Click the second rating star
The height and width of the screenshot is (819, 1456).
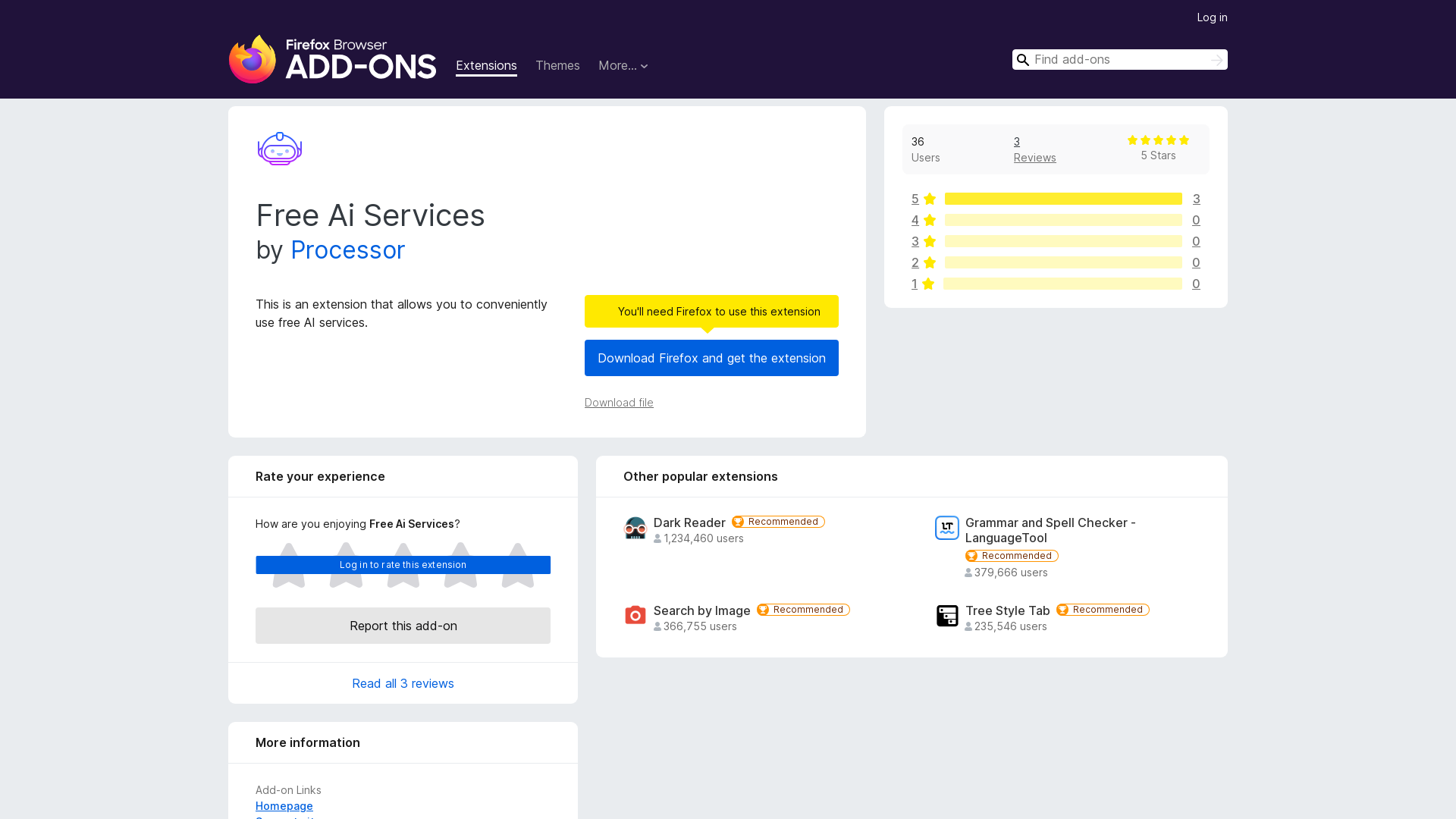346,565
